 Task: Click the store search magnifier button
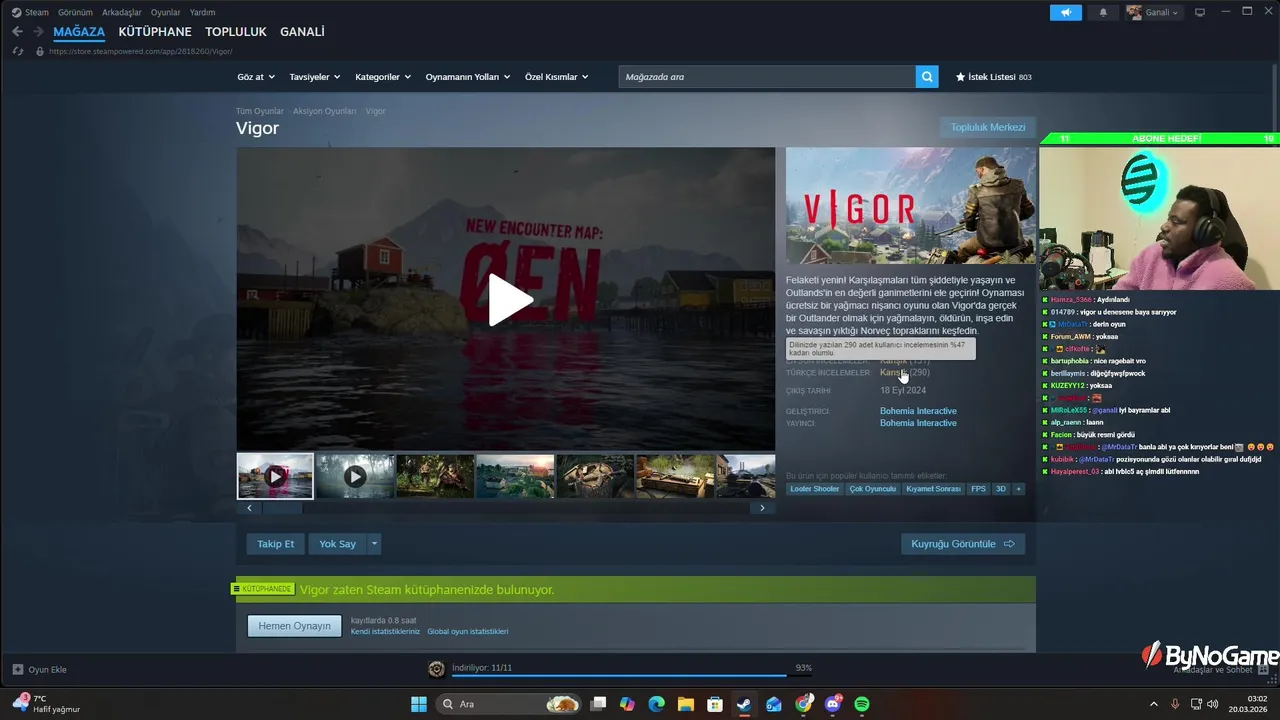pyautogui.click(x=927, y=77)
